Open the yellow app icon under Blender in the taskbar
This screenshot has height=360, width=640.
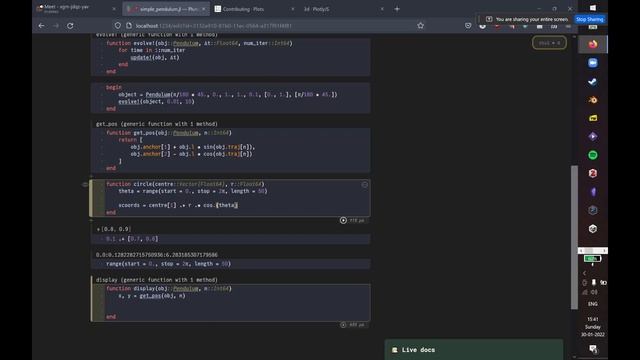pos(593,118)
